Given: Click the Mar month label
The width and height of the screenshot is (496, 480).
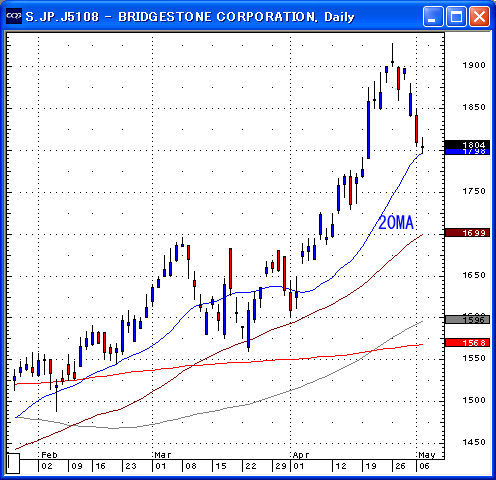Looking at the screenshot, I should (163, 455).
